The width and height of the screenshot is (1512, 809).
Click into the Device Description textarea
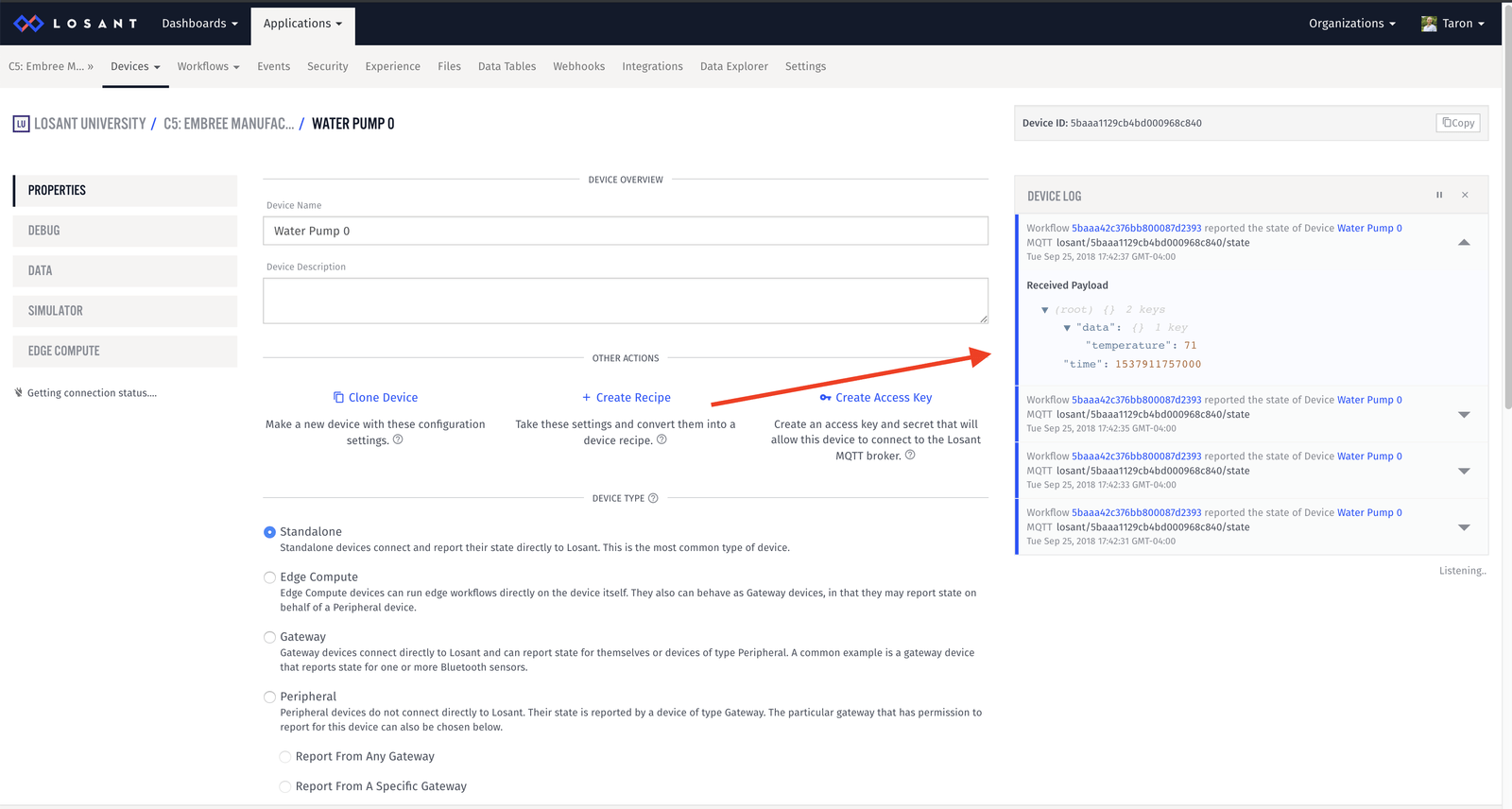tap(626, 301)
